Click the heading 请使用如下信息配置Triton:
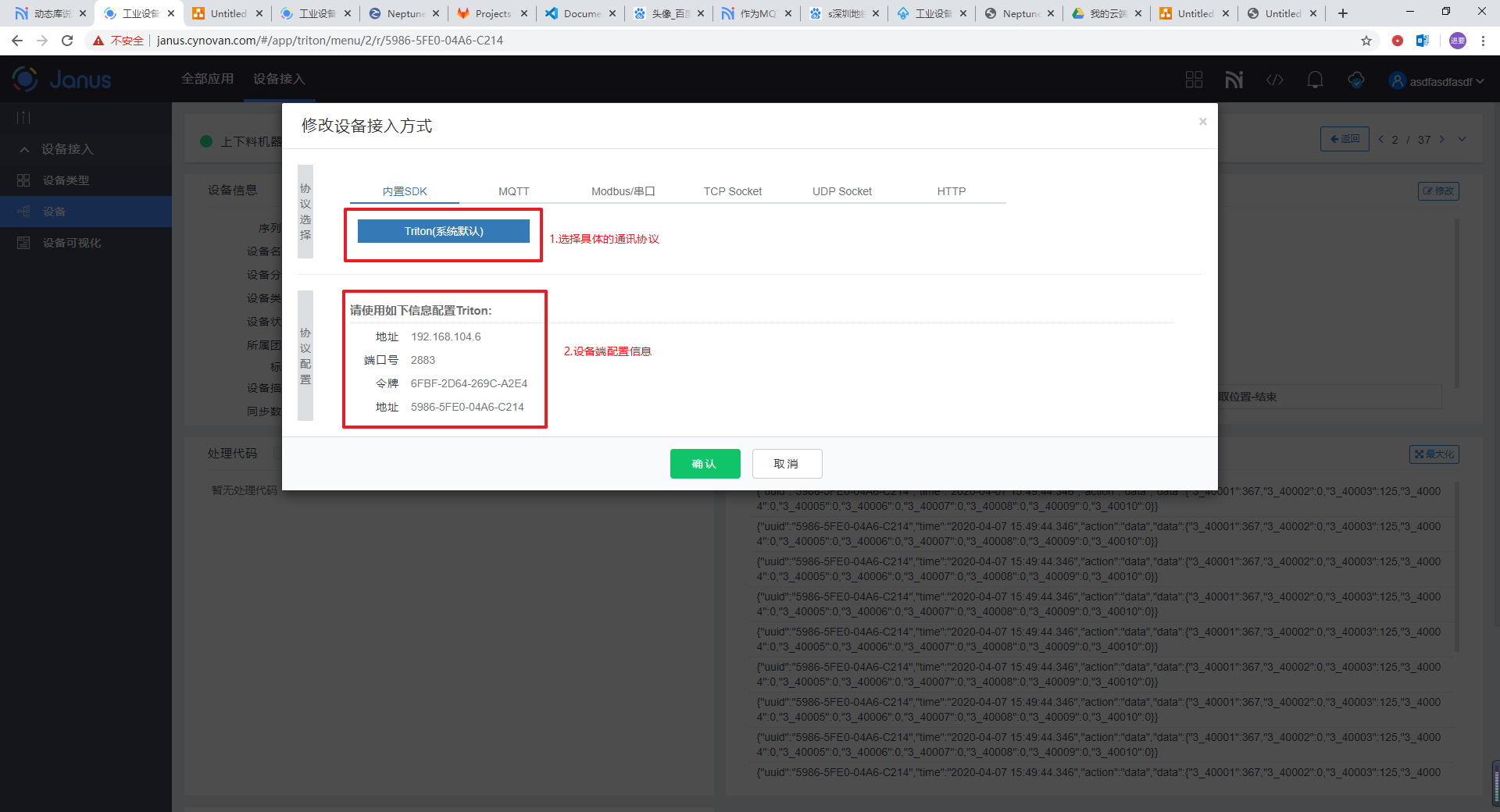The image size is (1500, 812). [x=420, y=310]
